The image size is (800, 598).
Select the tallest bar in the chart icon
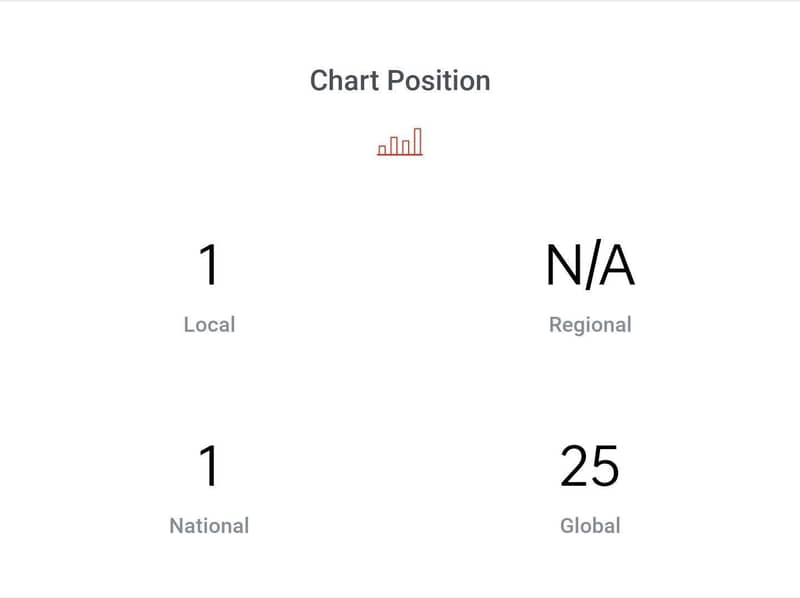[x=417, y=141]
